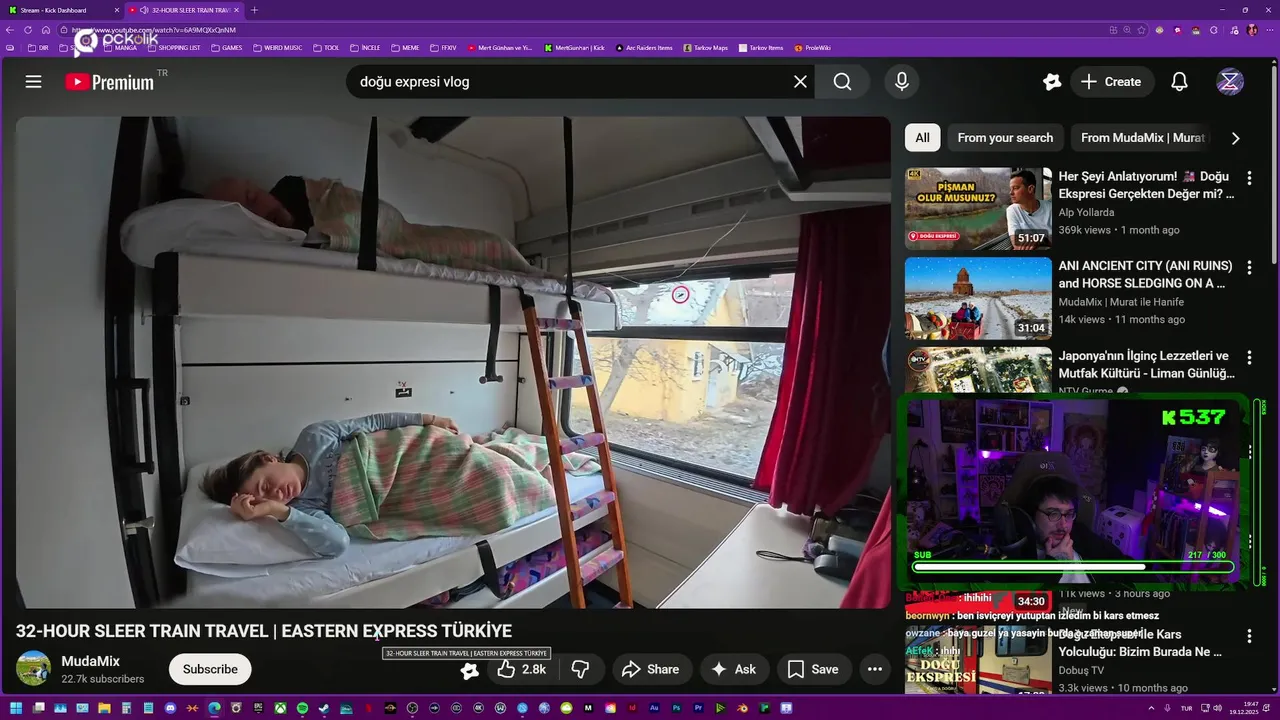
Task: Go back with browser back arrow
Action: click(x=10, y=30)
